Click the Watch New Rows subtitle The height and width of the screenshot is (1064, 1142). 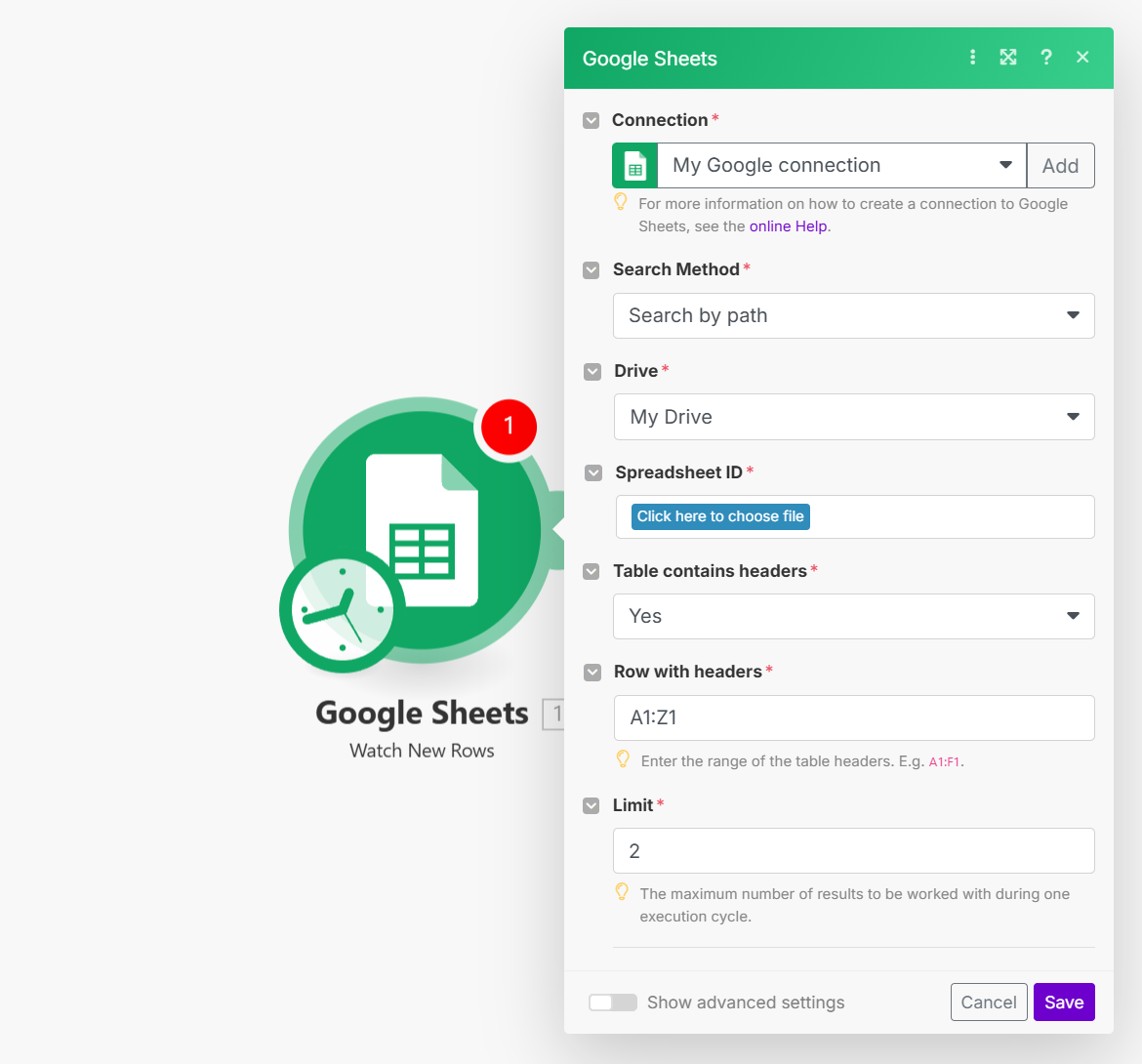pos(422,751)
